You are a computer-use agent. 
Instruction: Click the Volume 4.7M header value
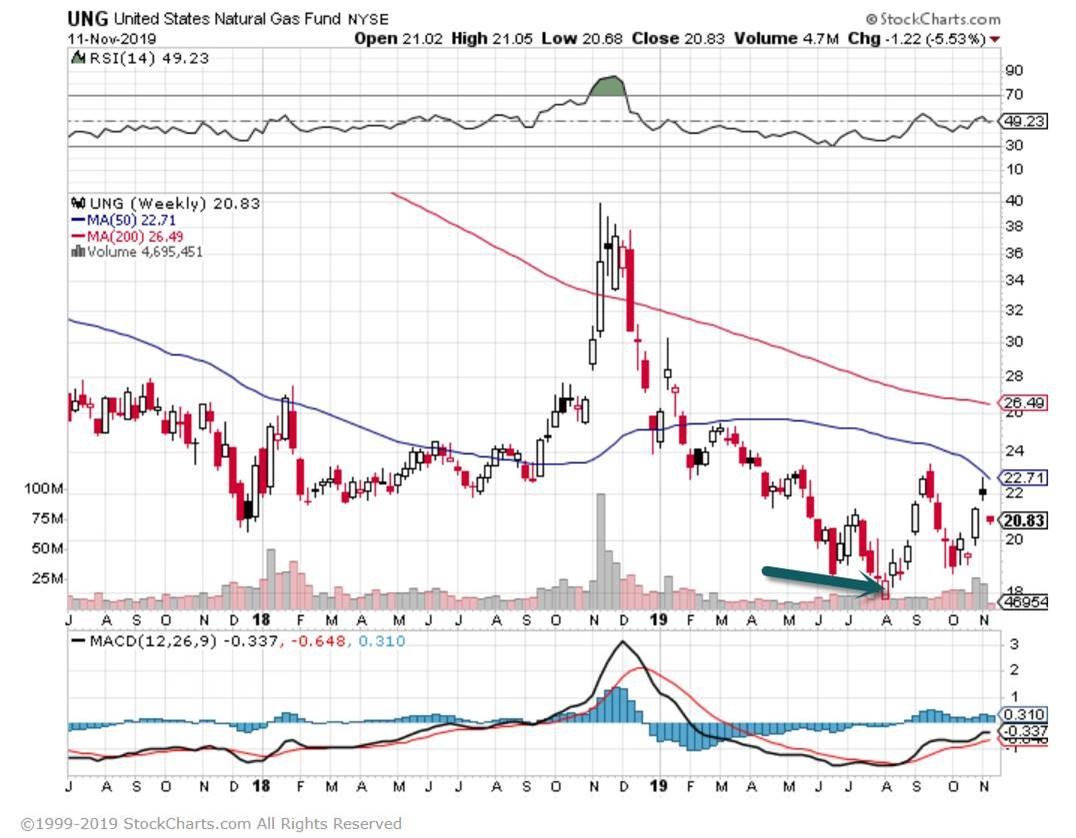(x=786, y=38)
